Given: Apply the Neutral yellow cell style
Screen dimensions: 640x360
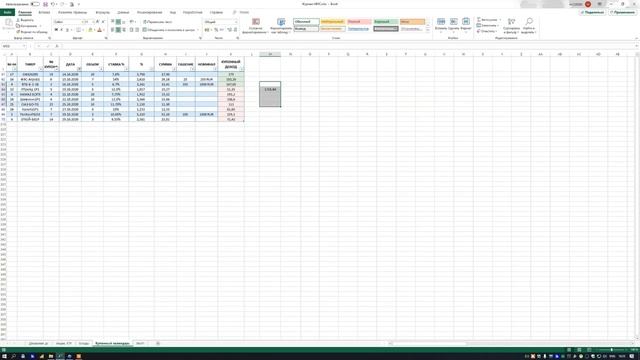Looking at the screenshot, I should pos(332,22).
